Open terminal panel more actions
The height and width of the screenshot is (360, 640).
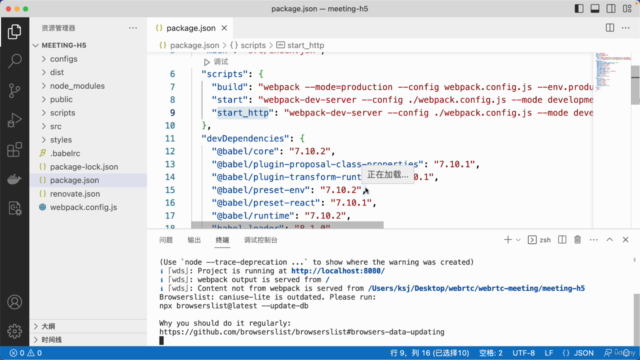(593, 240)
